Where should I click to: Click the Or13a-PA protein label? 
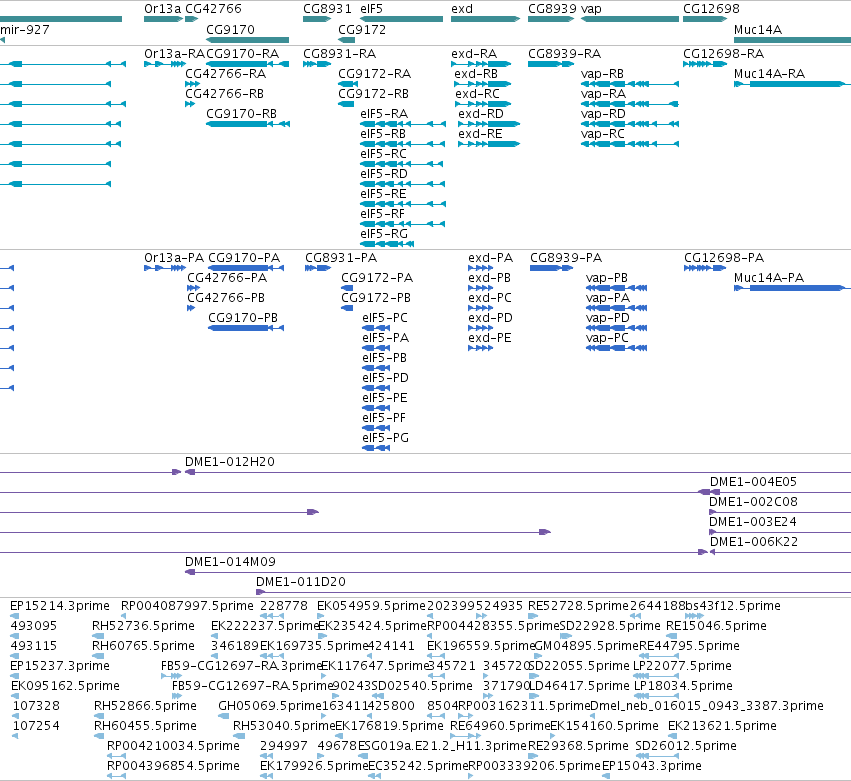[174, 258]
